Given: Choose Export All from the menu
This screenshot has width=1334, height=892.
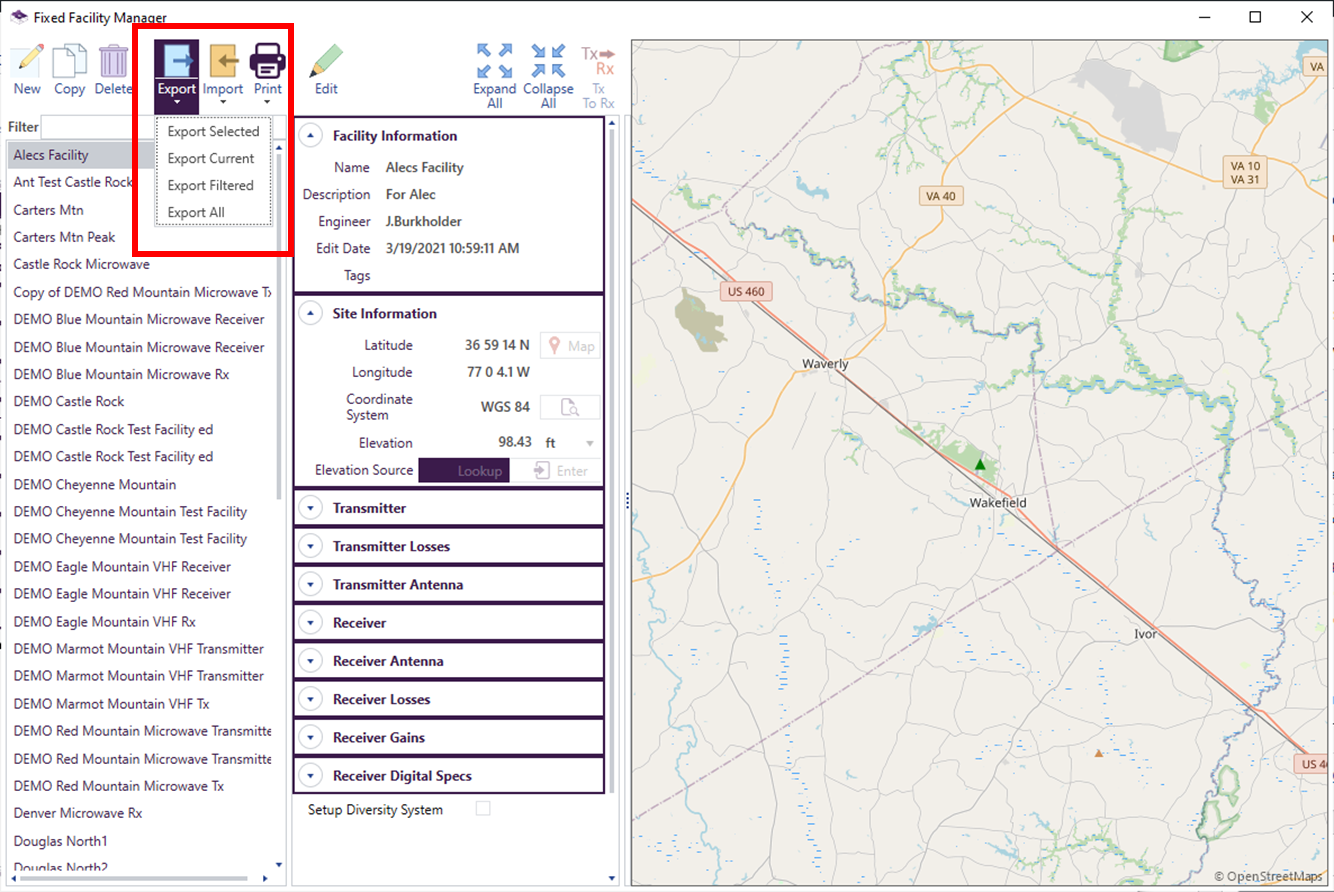Looking at the screenshot, I should click(196, 212).
